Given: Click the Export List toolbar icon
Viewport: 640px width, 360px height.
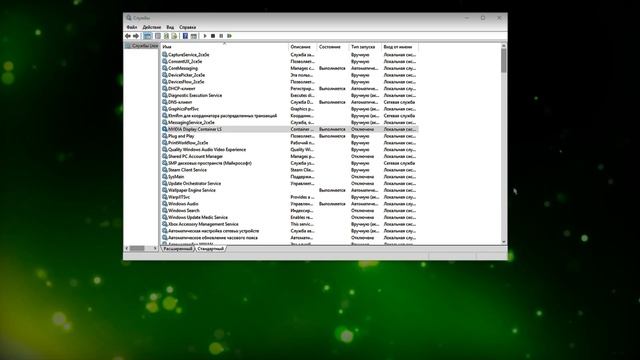Looking at the screenshot, I should pos(174,36).
